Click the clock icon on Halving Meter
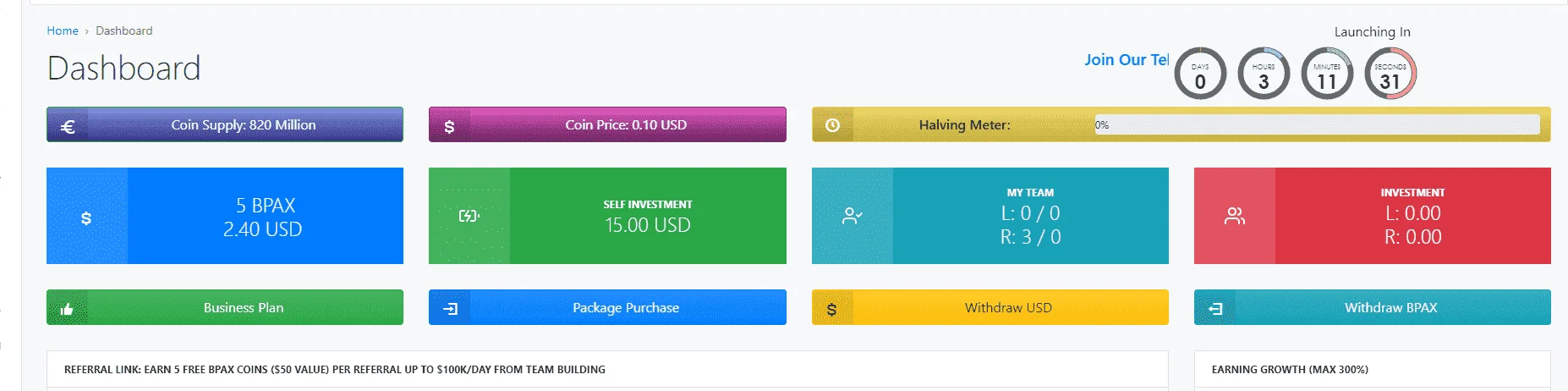The height and width of the screenshot is (391, 1568). [x=832, y=125]
